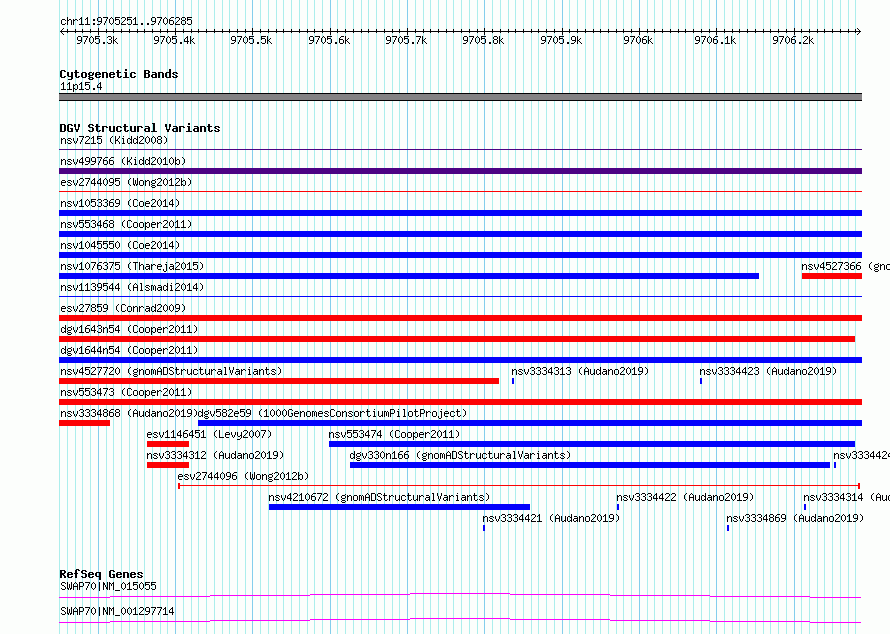890x634 pixels.
Task: Click the 9705.5k ruler tick label
Action: click(251, 40)
